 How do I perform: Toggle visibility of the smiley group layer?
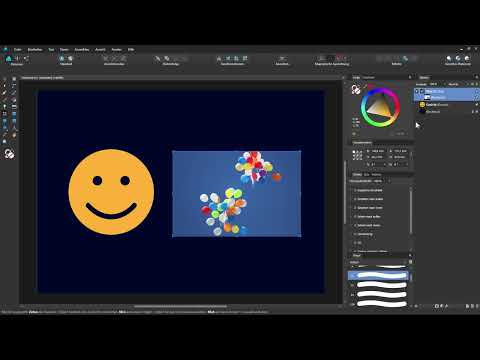click(x=477, y=105)
